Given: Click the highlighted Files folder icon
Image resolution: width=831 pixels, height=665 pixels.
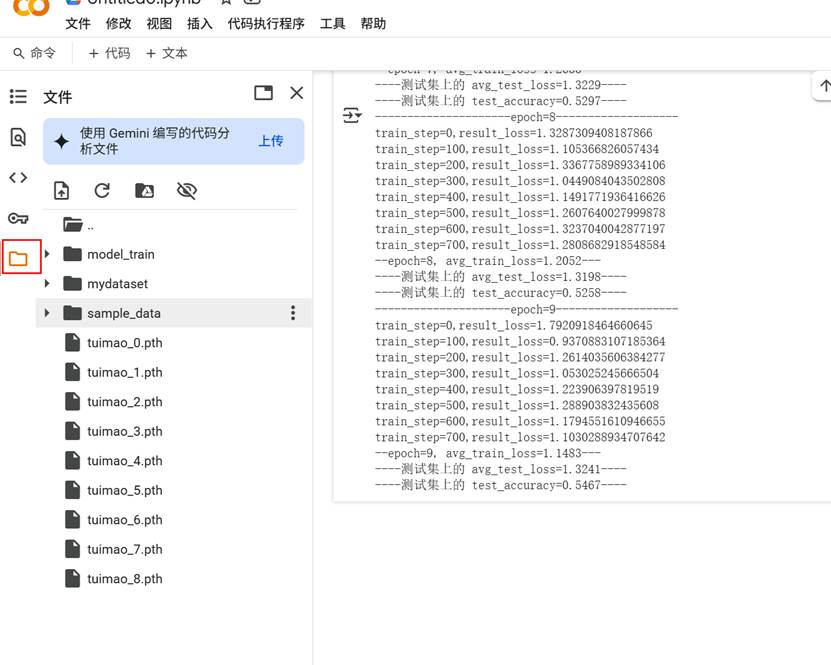Looking at the screenshot, I should (16, 255).
